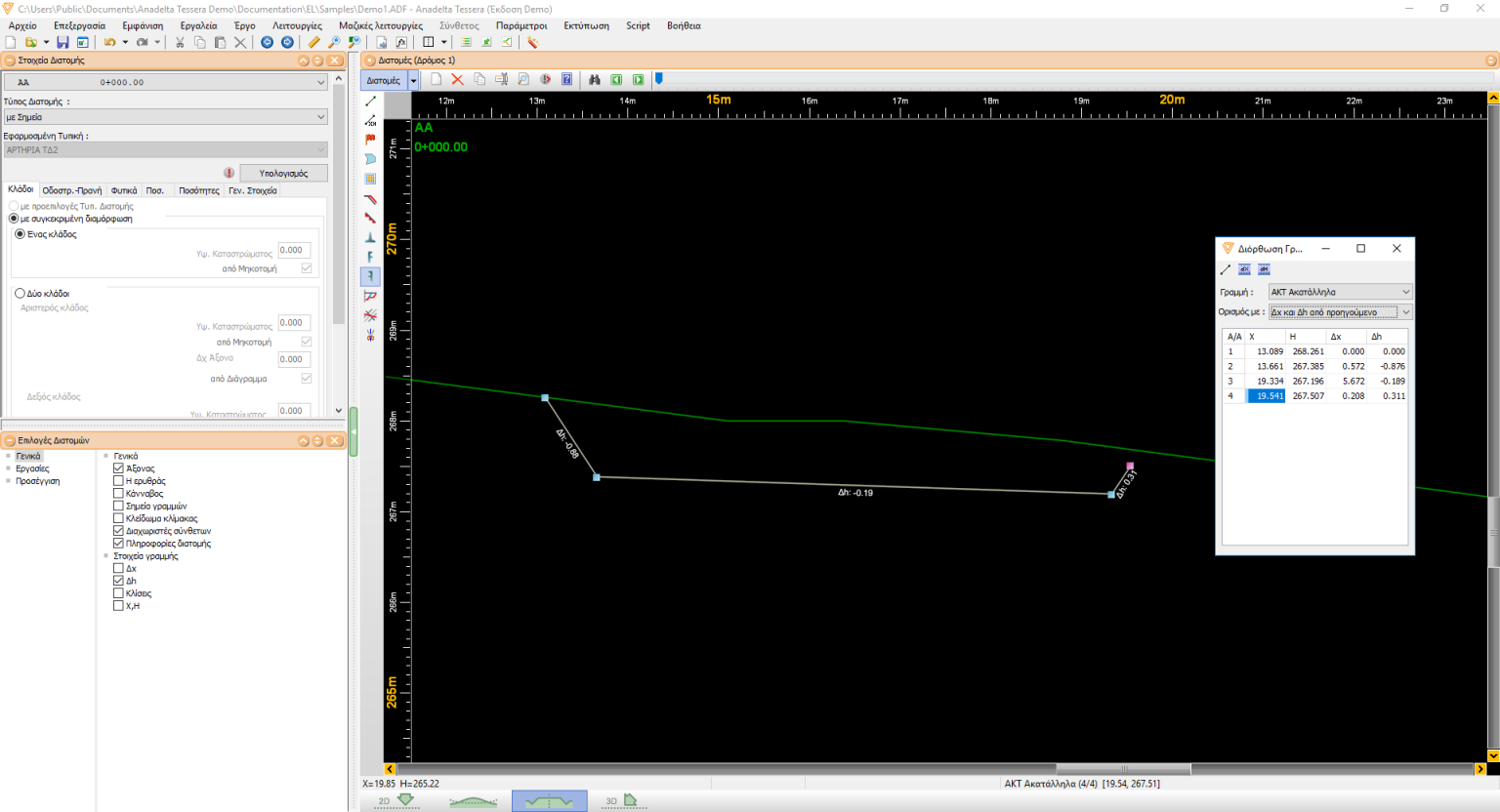
Task: Select the measure ruler icon in the top toolbar
Action: 313,42
